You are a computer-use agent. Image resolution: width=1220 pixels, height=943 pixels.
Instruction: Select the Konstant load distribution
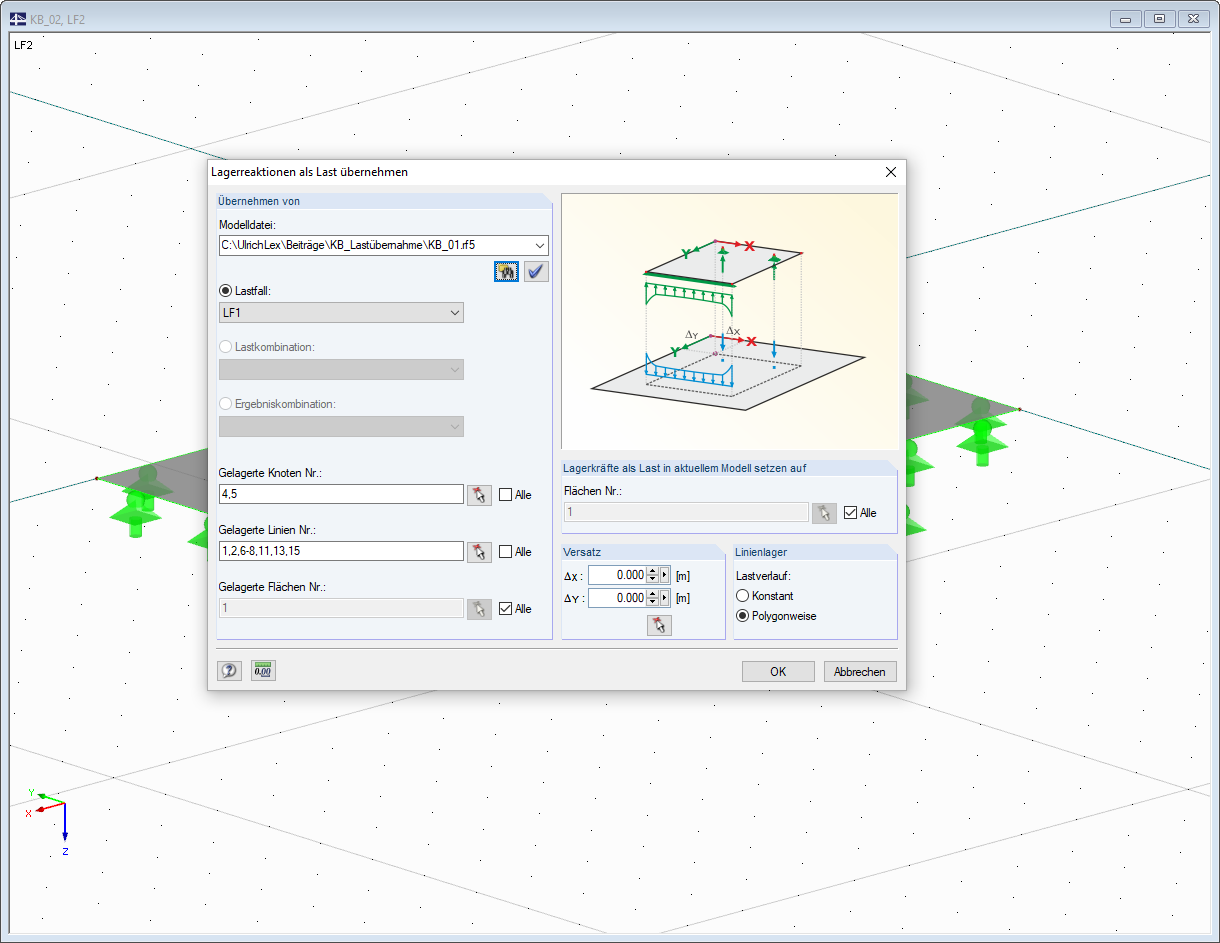pos(742,596)
